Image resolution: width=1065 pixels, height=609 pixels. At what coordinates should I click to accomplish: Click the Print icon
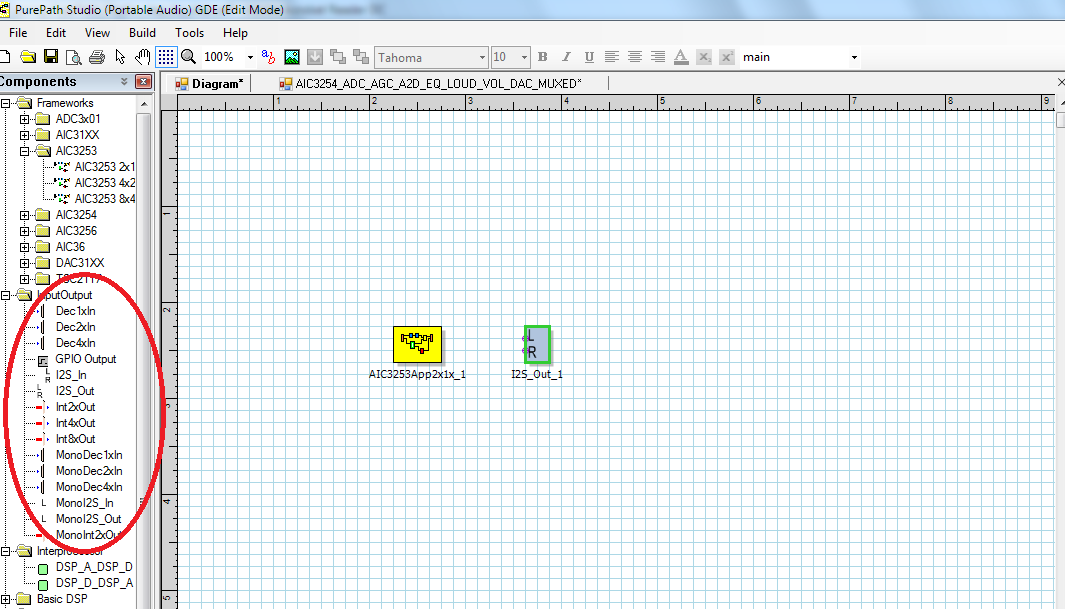click(x=97, y=57)
